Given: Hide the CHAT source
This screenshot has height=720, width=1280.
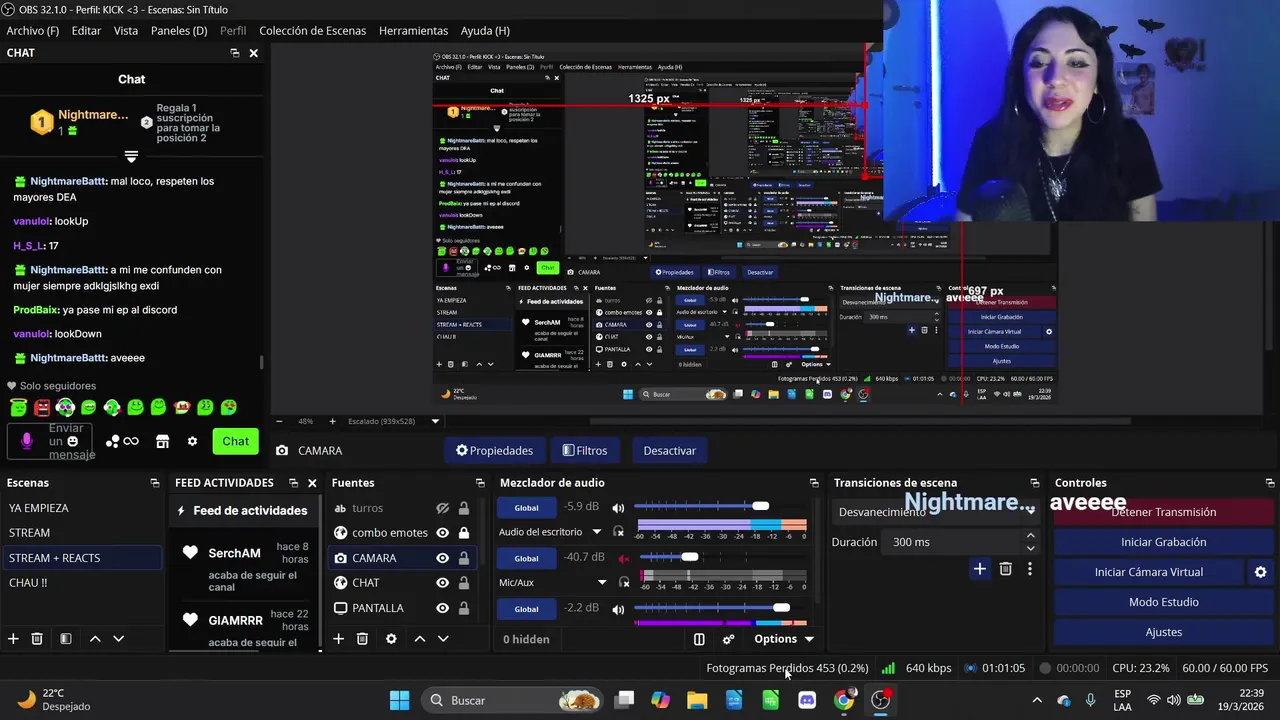Looking at the screenshot, I should click(x=442, y=583).
